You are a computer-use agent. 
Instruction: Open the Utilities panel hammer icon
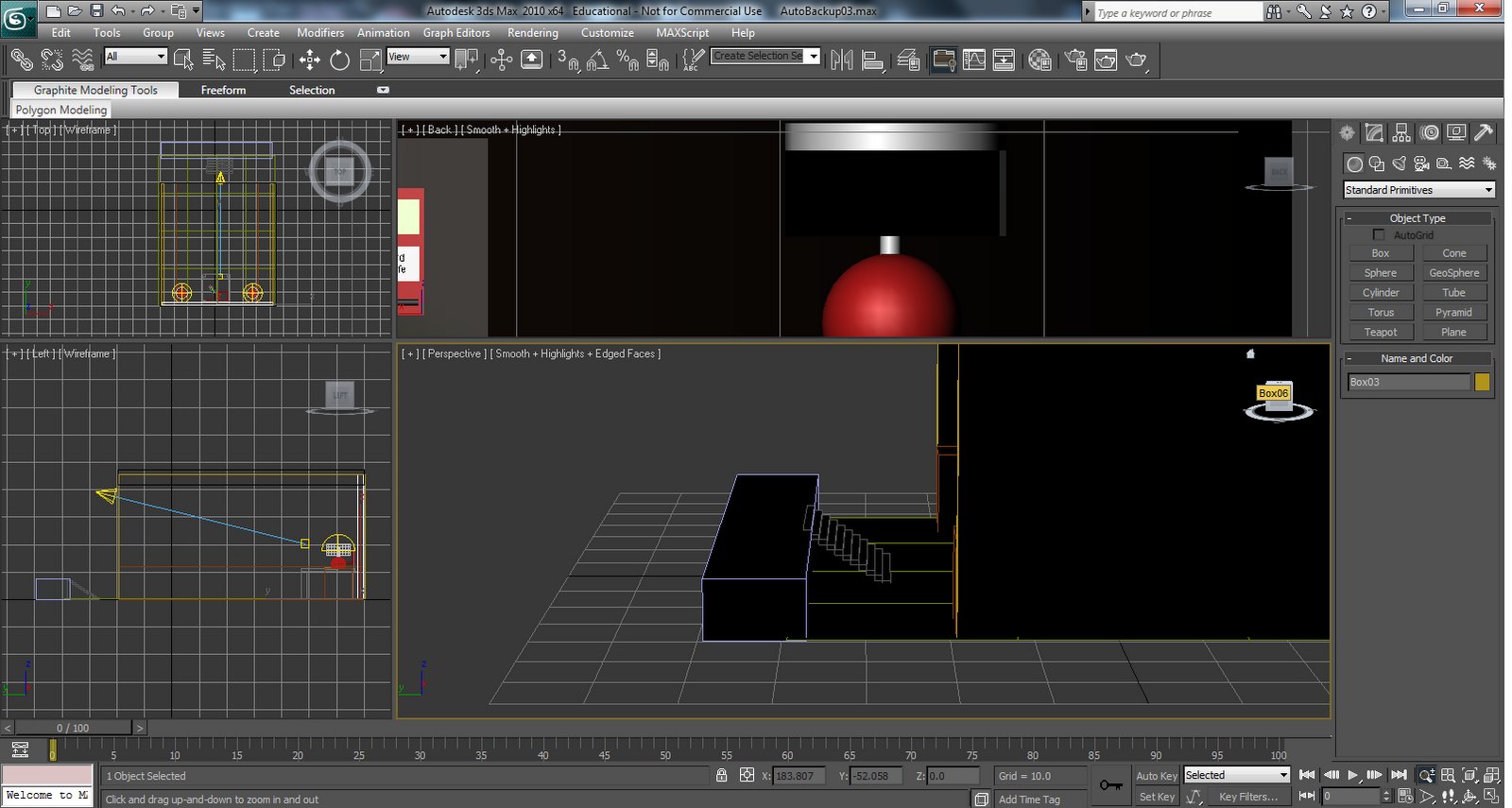point(1484,133)
